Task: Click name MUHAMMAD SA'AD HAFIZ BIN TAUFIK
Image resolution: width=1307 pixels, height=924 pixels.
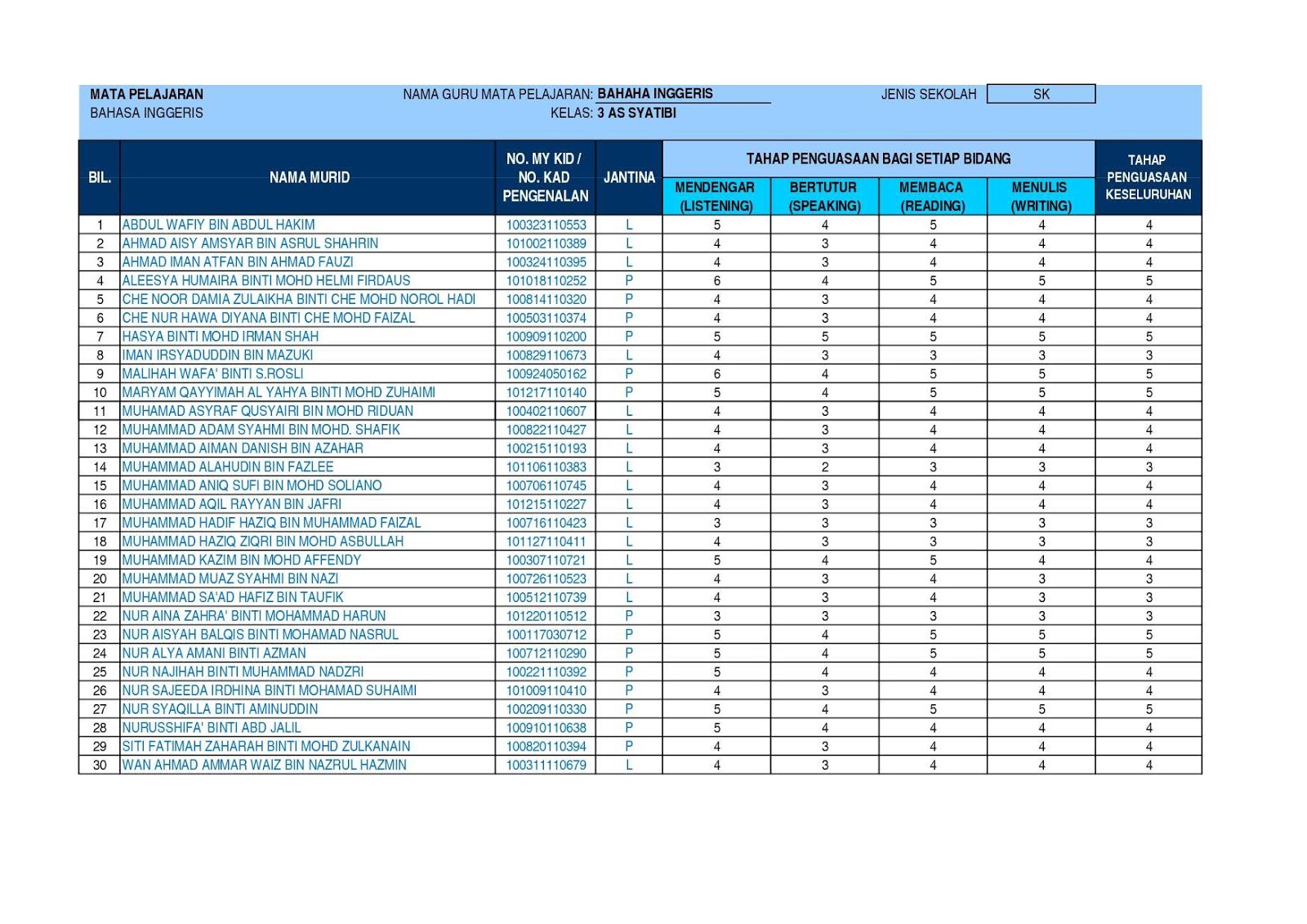Action: pyautogui.click(x=233, y=597)
